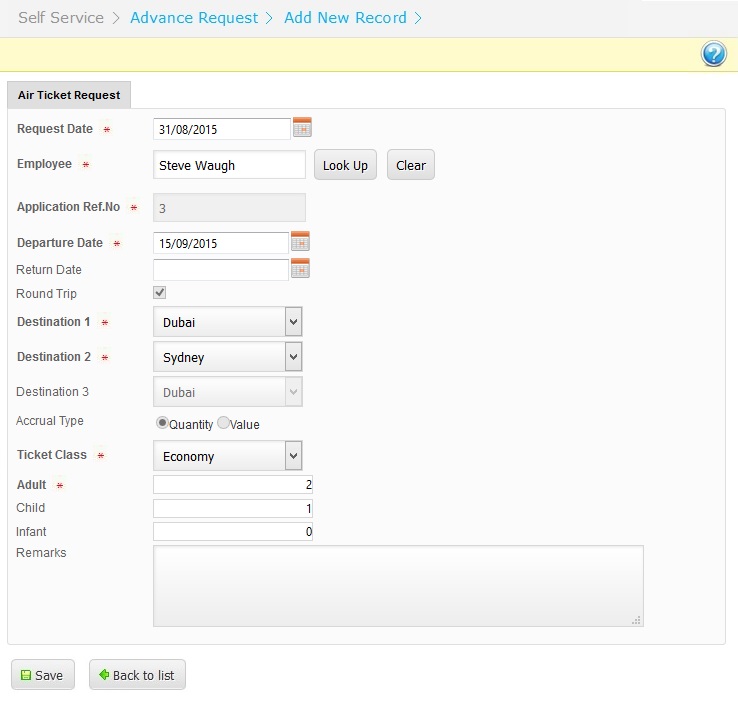
Task: Return via Back to list button
Action: [x=137, y=675]
